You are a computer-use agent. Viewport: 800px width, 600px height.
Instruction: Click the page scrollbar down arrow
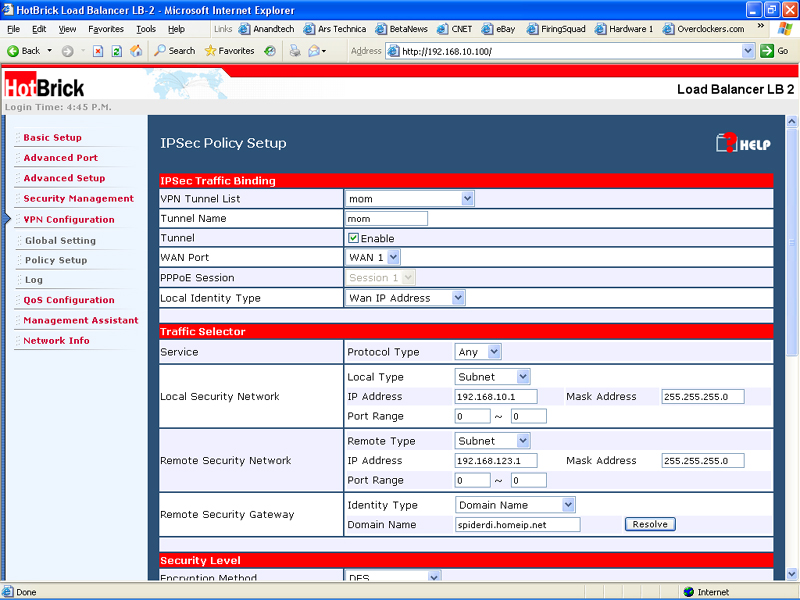pos(792,574)
